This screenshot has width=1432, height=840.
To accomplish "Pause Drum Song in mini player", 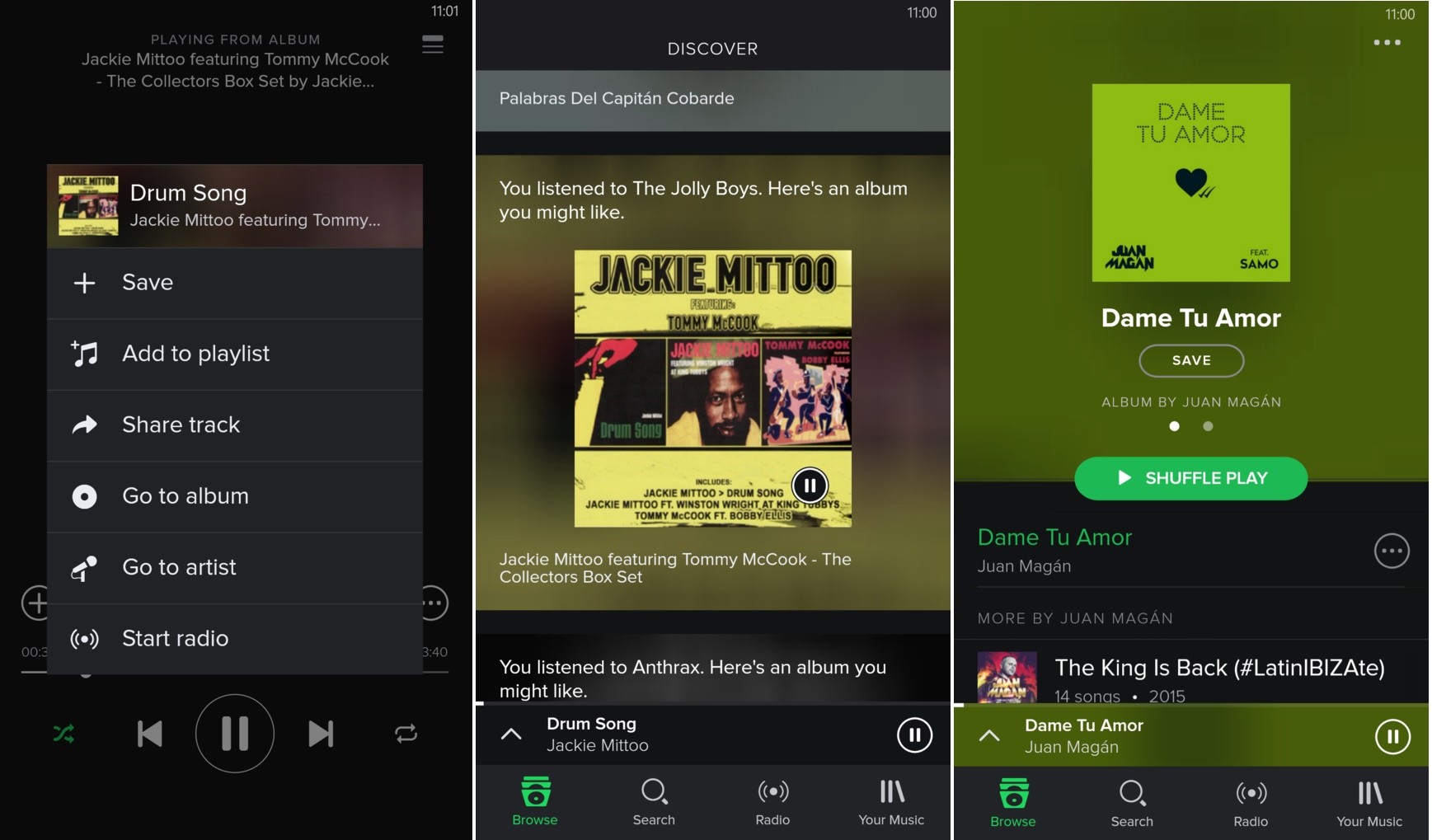I will [x=914, y=735].
